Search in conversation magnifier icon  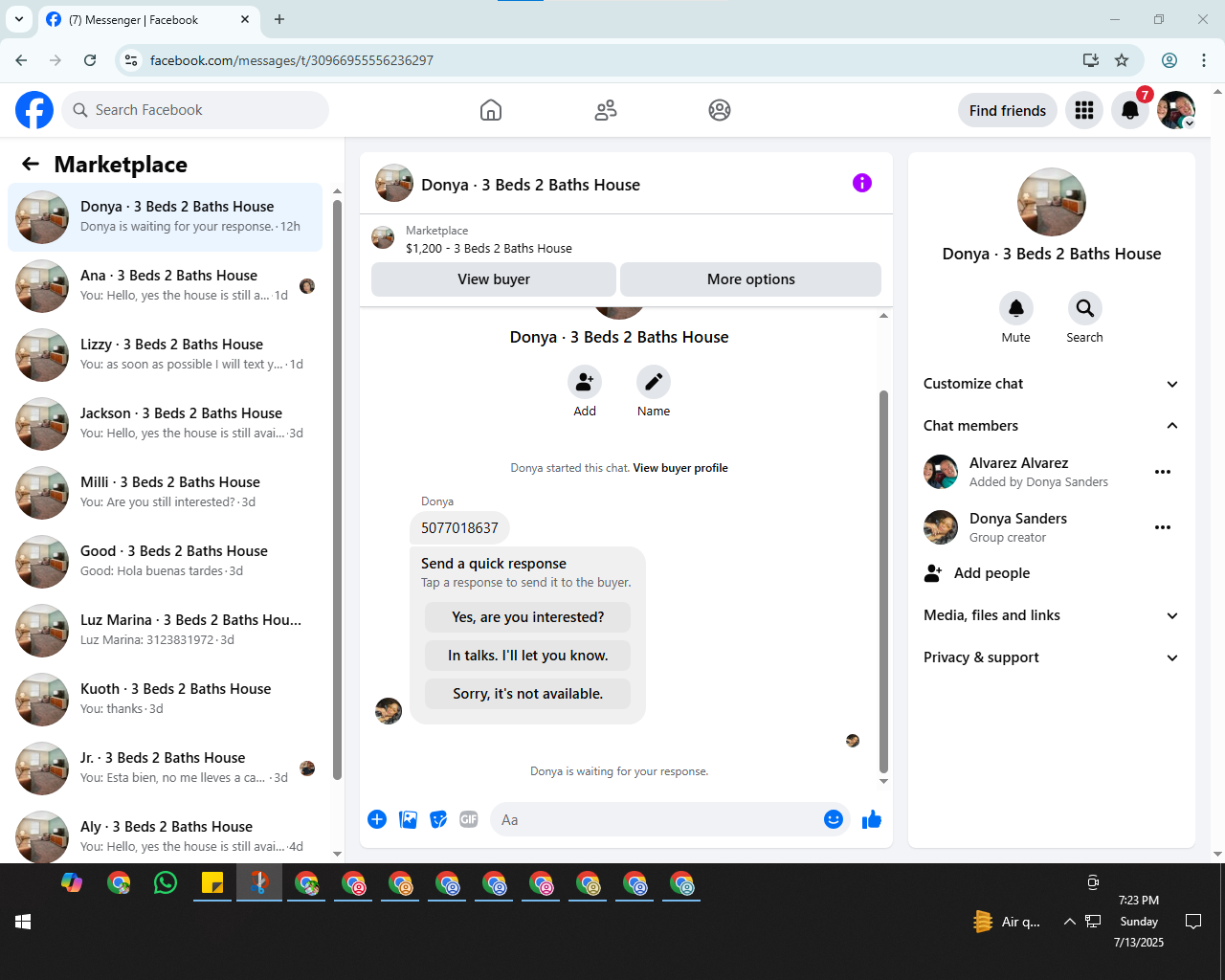point(1084,308)
